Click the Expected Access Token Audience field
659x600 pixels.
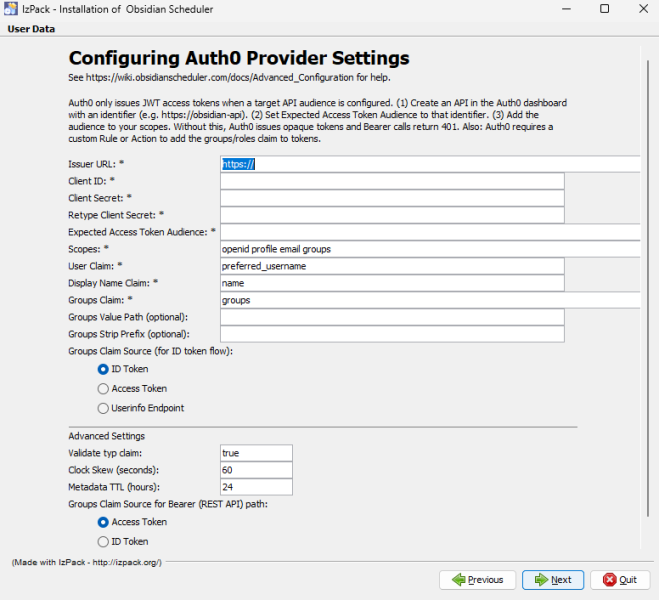pyautogui.click(x=430, y=232)
